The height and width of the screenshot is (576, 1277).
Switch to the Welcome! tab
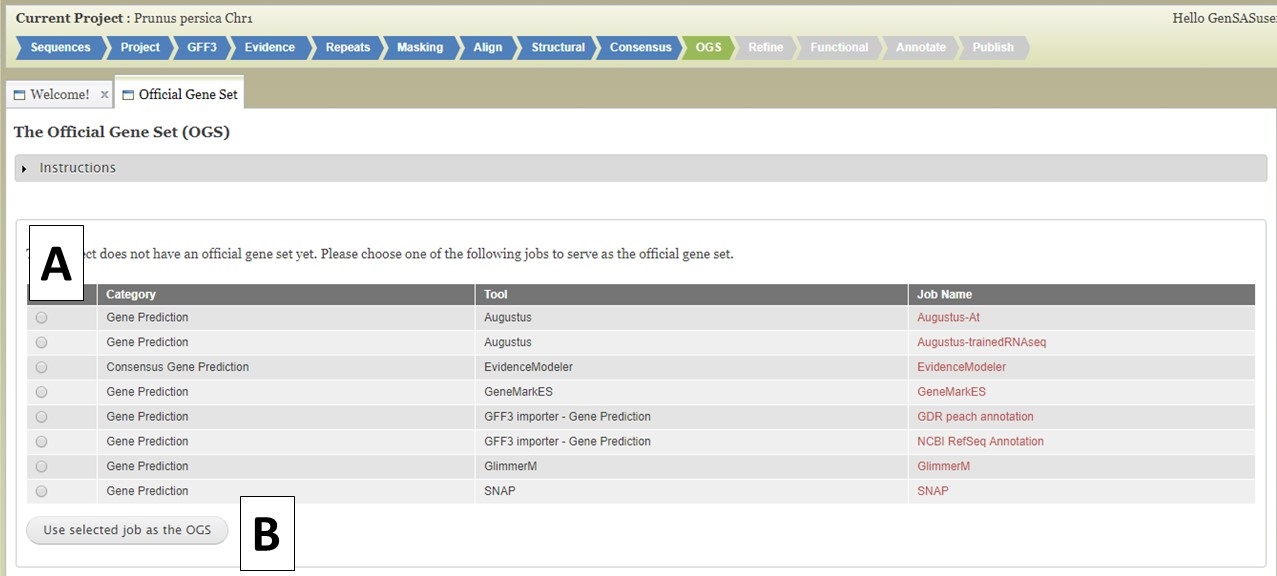[59, 95]
